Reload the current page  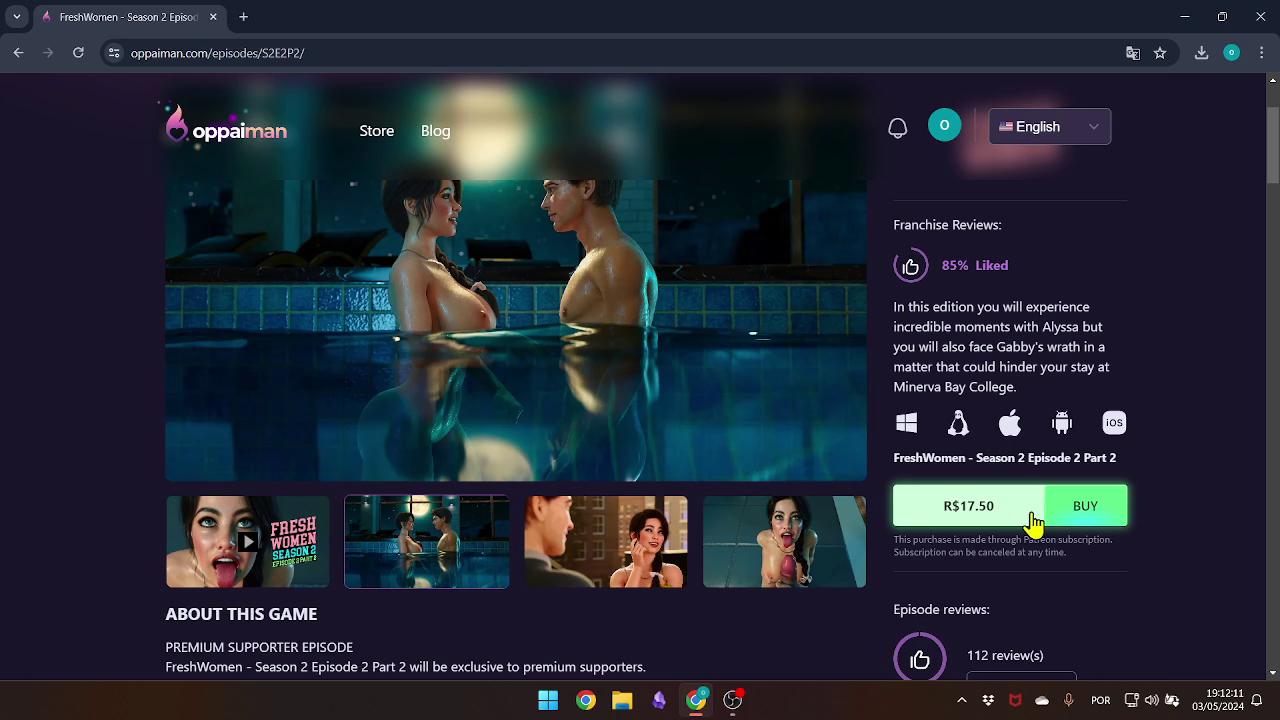pyautogui.click(x=78, y=53)
